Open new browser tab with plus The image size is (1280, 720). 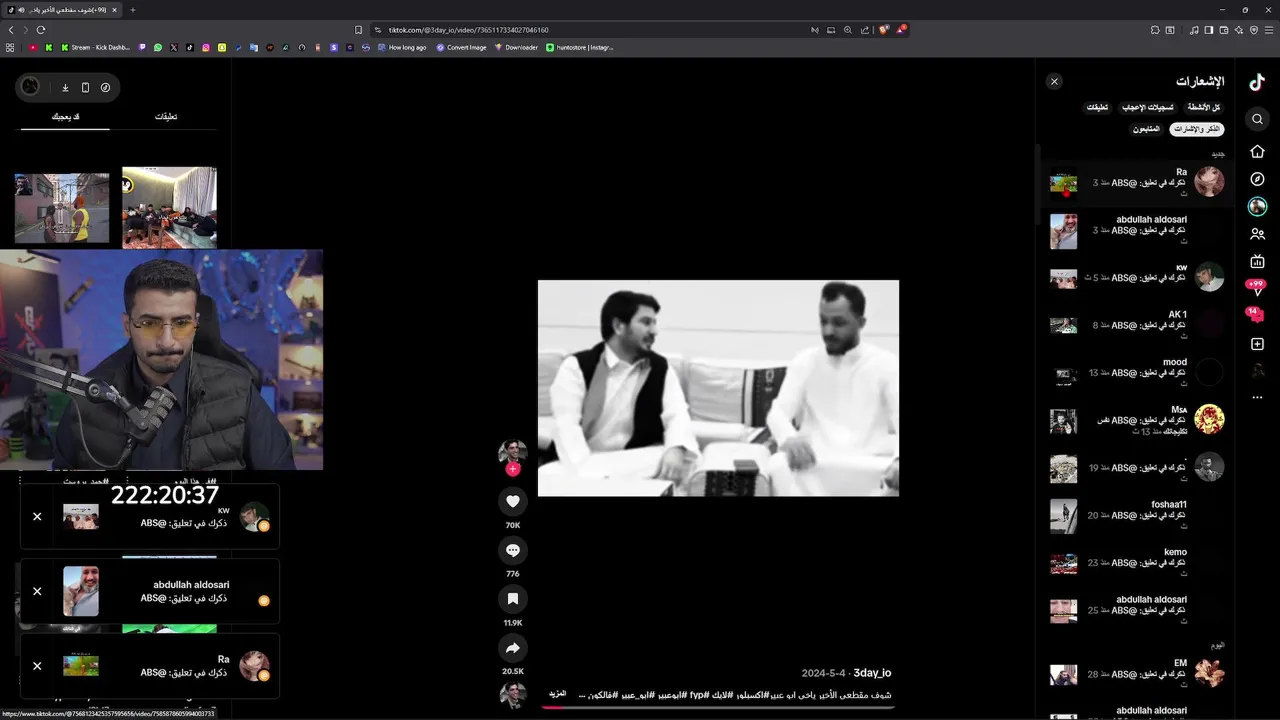(x=133, y=10)
